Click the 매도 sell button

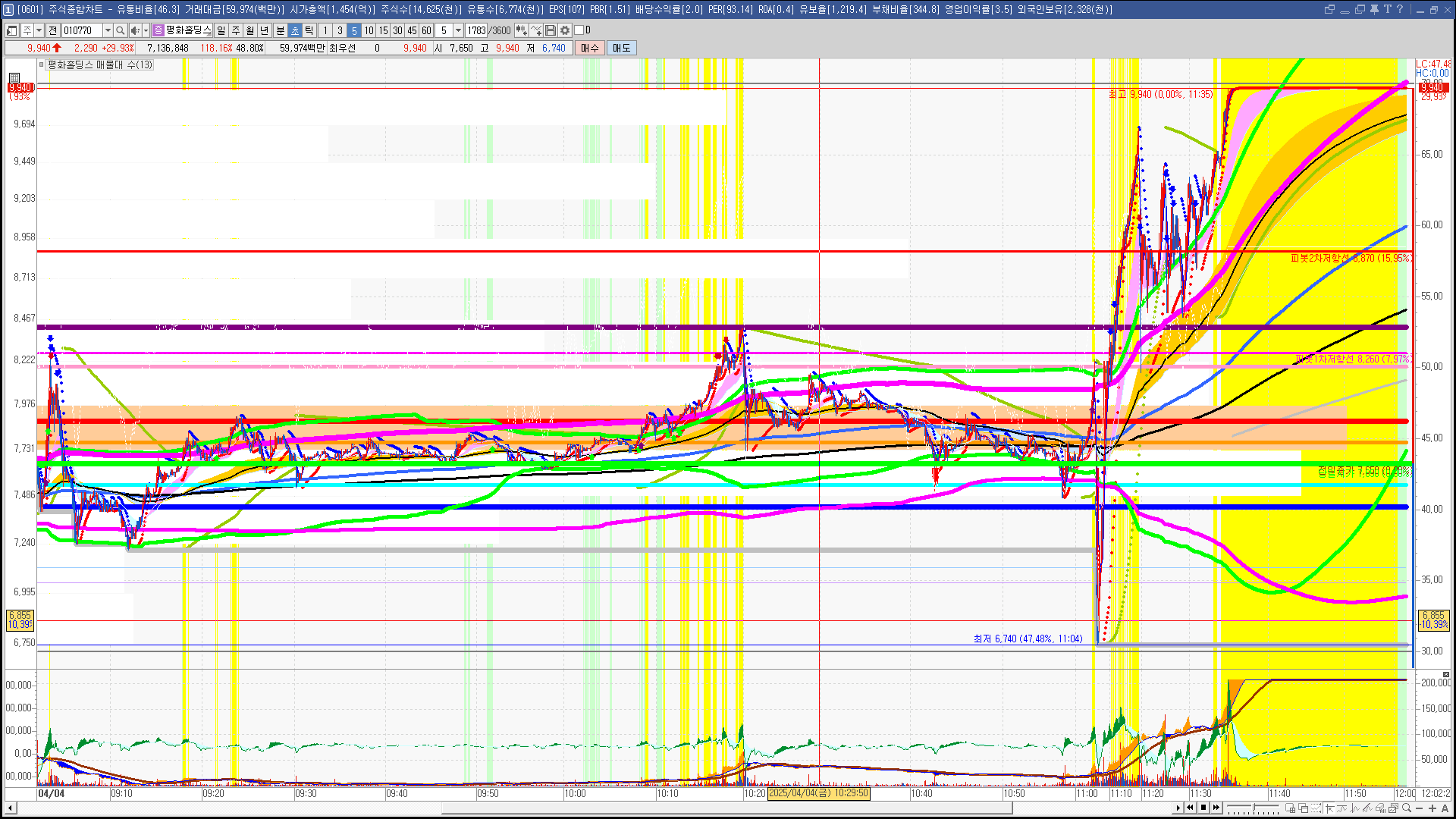click(x=622, y=48)
